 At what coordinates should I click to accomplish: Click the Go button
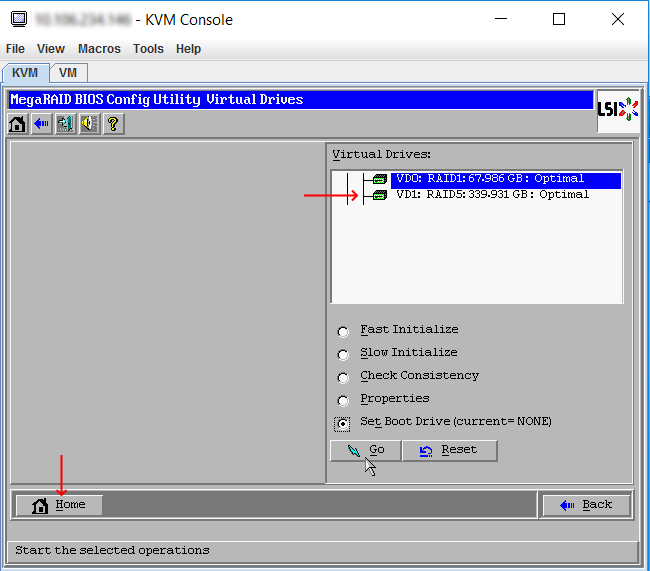[x=365, y=450]
